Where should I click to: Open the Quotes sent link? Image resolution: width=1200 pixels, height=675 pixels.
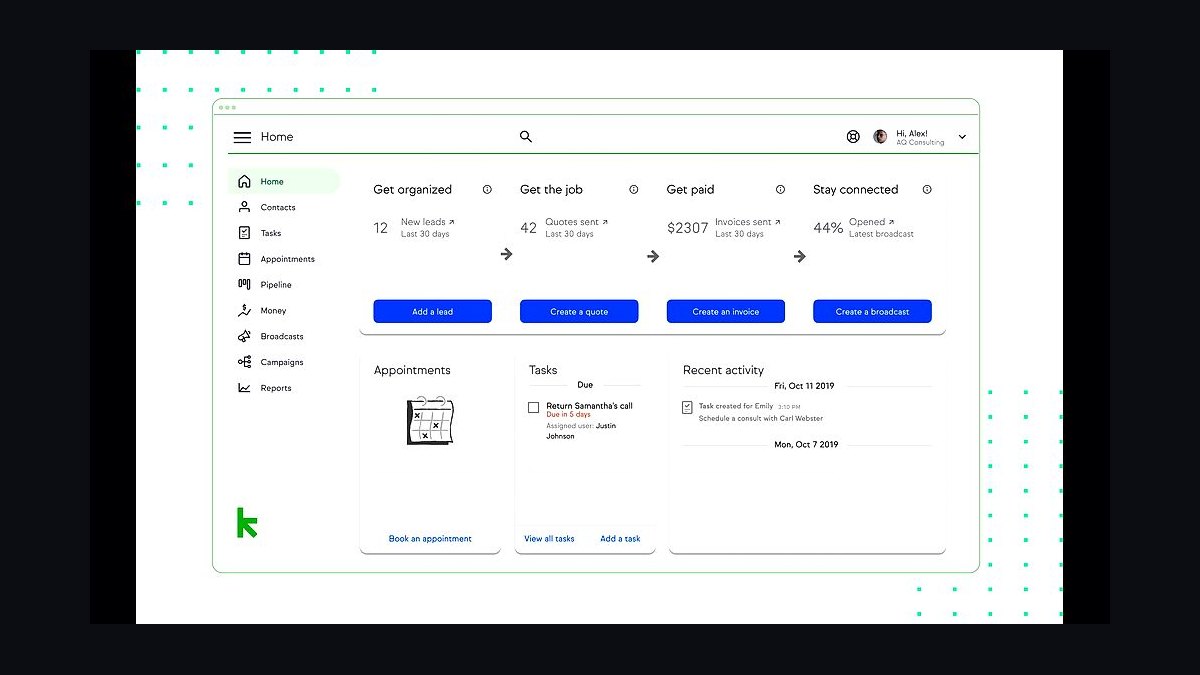tap(577, 222)
